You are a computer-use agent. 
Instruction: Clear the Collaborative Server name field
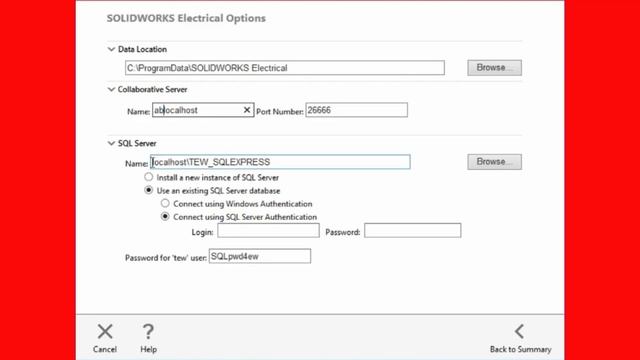(247, 110)
